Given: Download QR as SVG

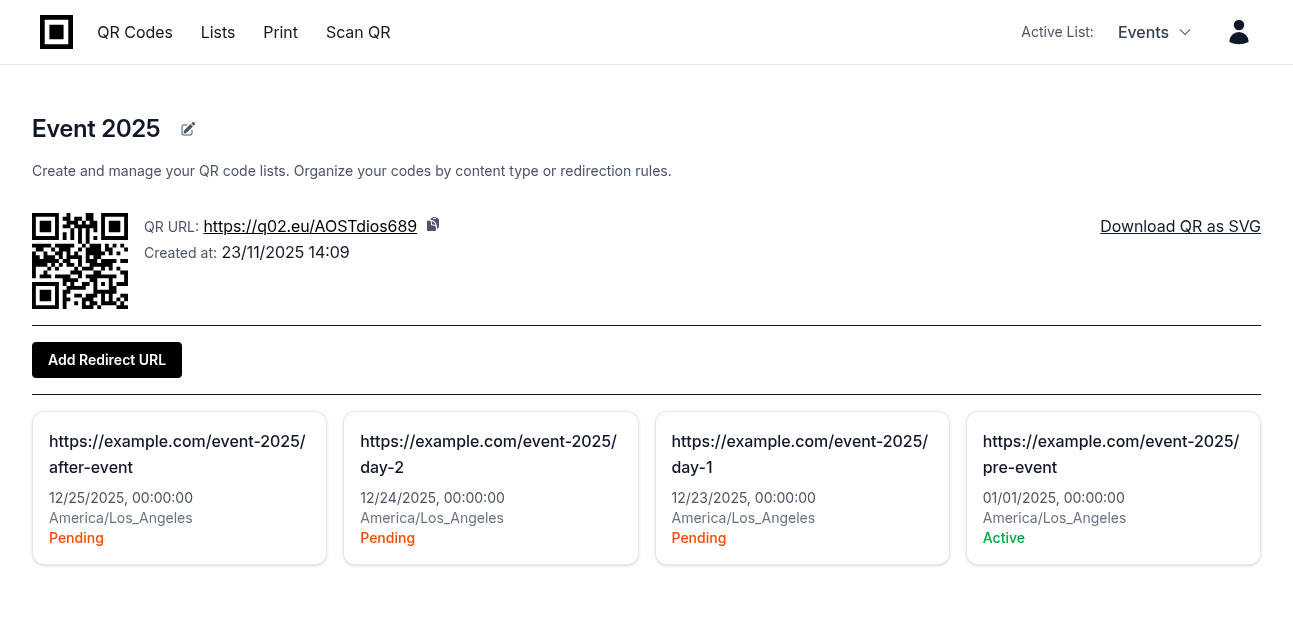Looking at the screenshot, I should (1180, 226).
